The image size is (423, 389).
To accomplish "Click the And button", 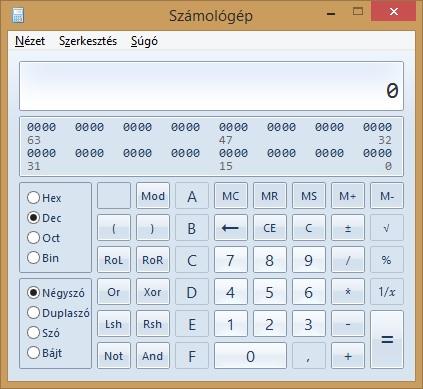I will 153,356.
